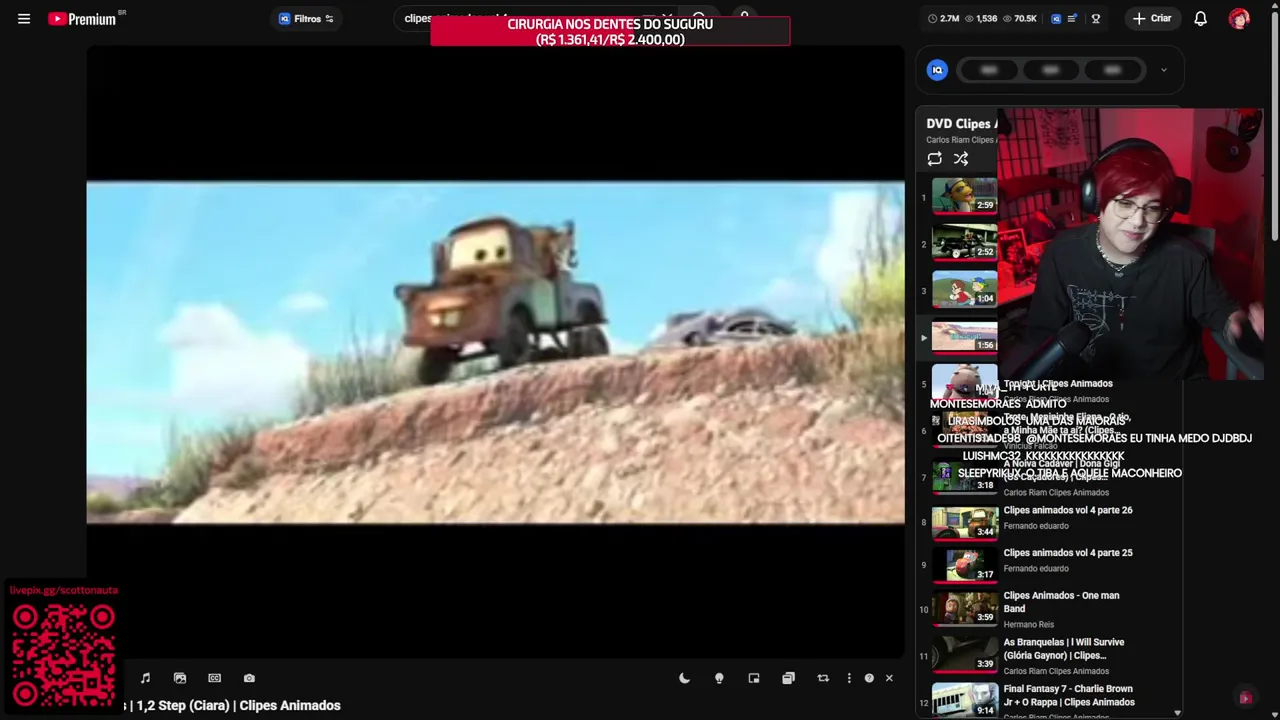The image size is (1280, 720).
Task: Click the blue IQ icon in stats bar
Action: point(1056,19)
